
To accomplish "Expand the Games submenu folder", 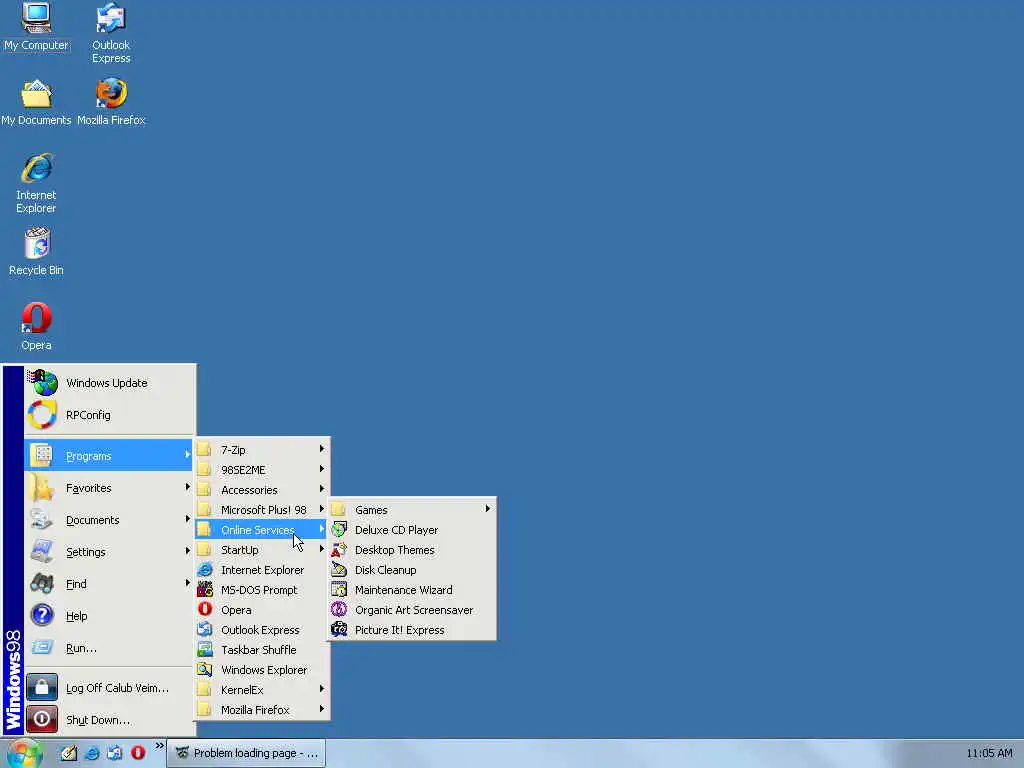I will [x=411, y=510].
